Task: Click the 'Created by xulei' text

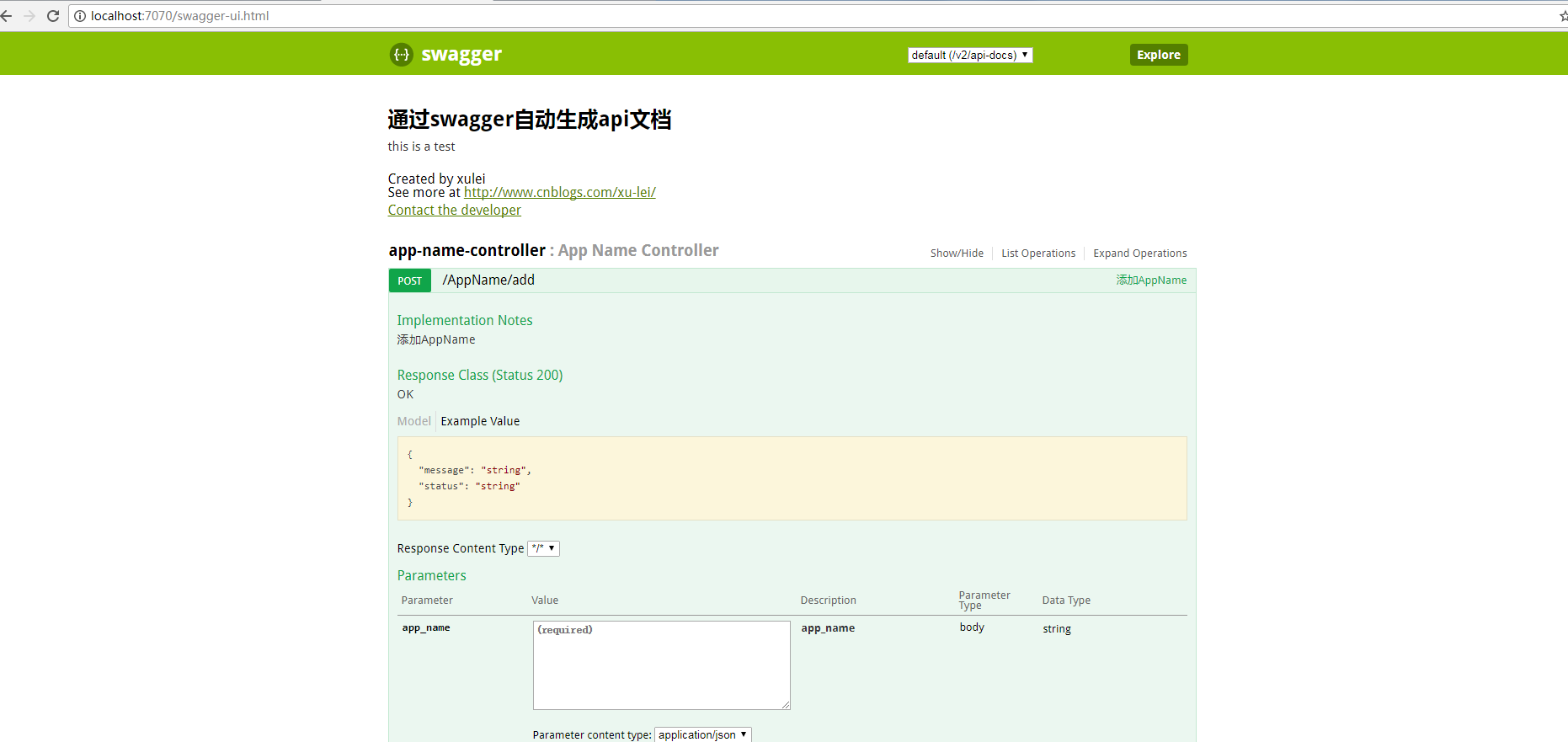Action: [x=437, y=179]
